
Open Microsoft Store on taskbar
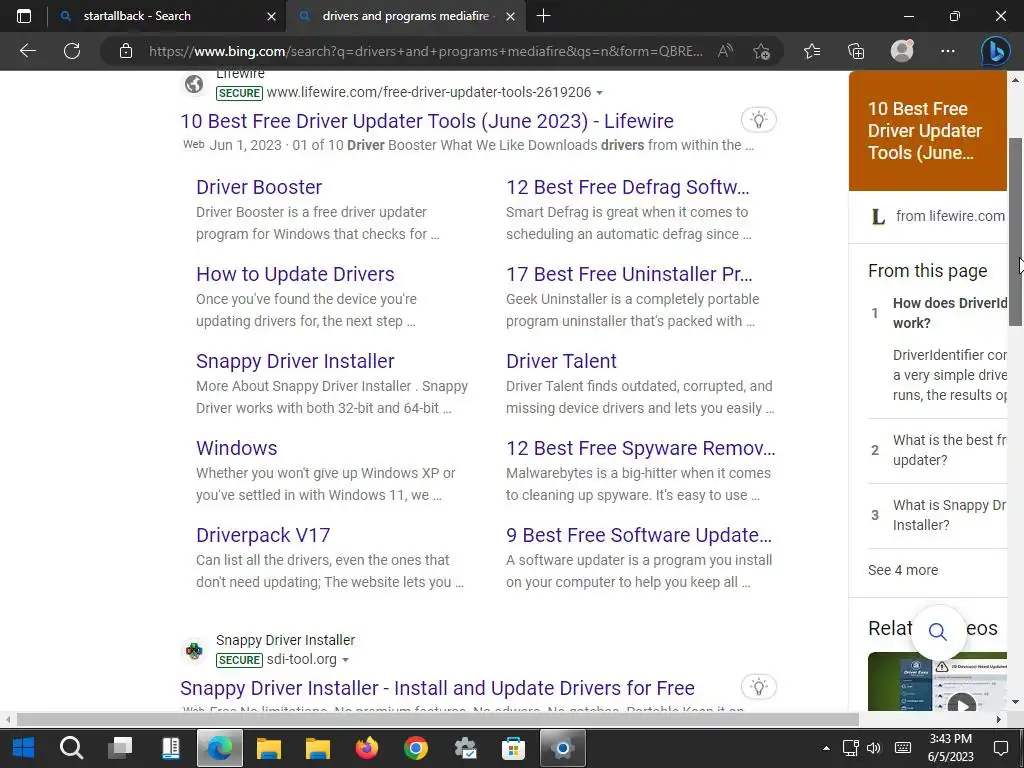tap(513, 748)
